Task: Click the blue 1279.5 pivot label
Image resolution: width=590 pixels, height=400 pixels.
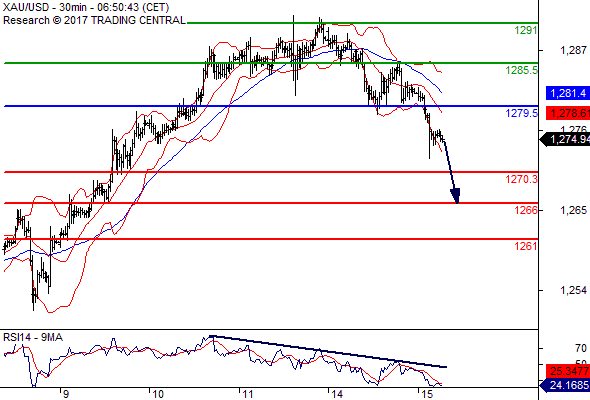Action: point(522,113)
